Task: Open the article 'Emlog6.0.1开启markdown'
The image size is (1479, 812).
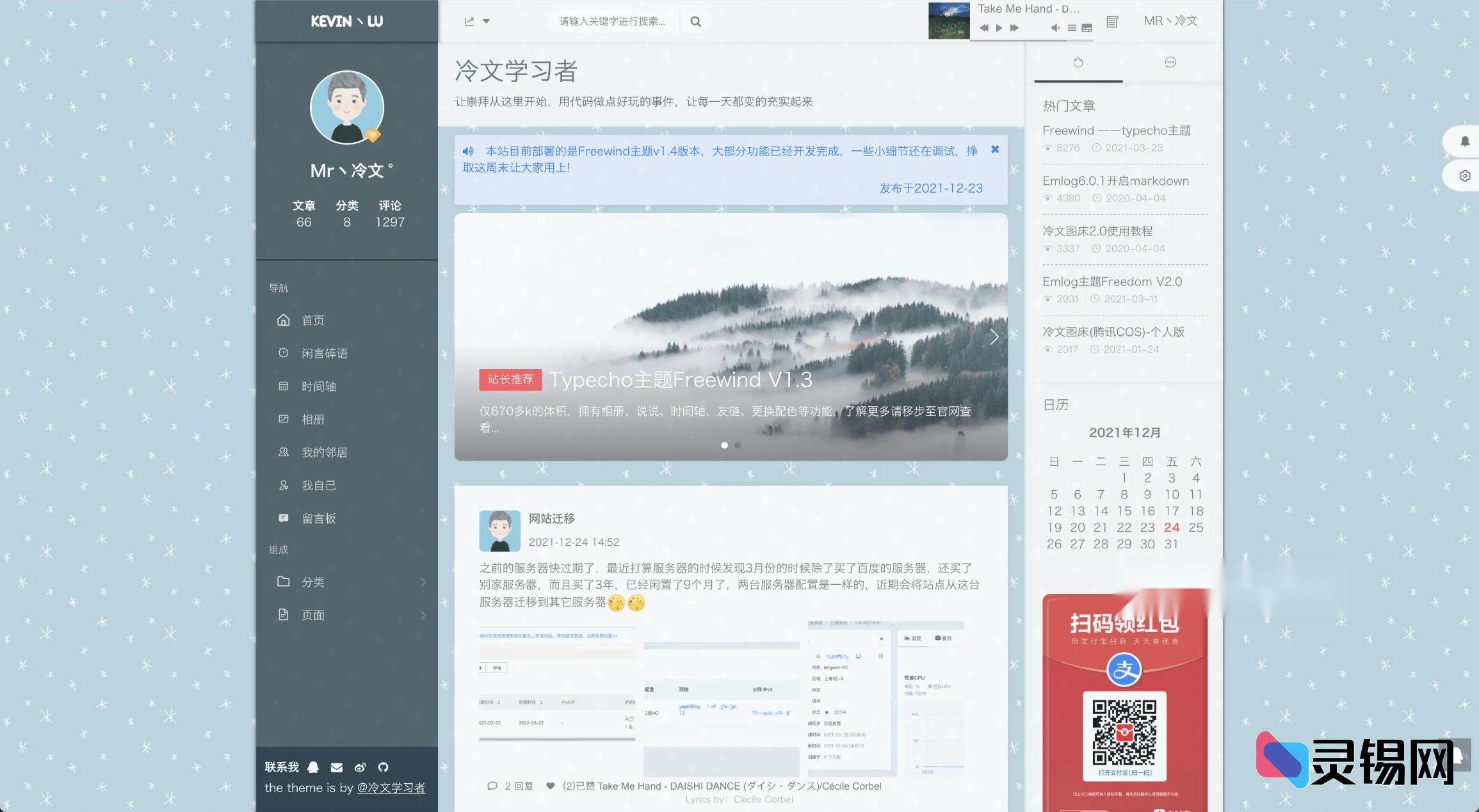Action: (x=1115, y=180)
